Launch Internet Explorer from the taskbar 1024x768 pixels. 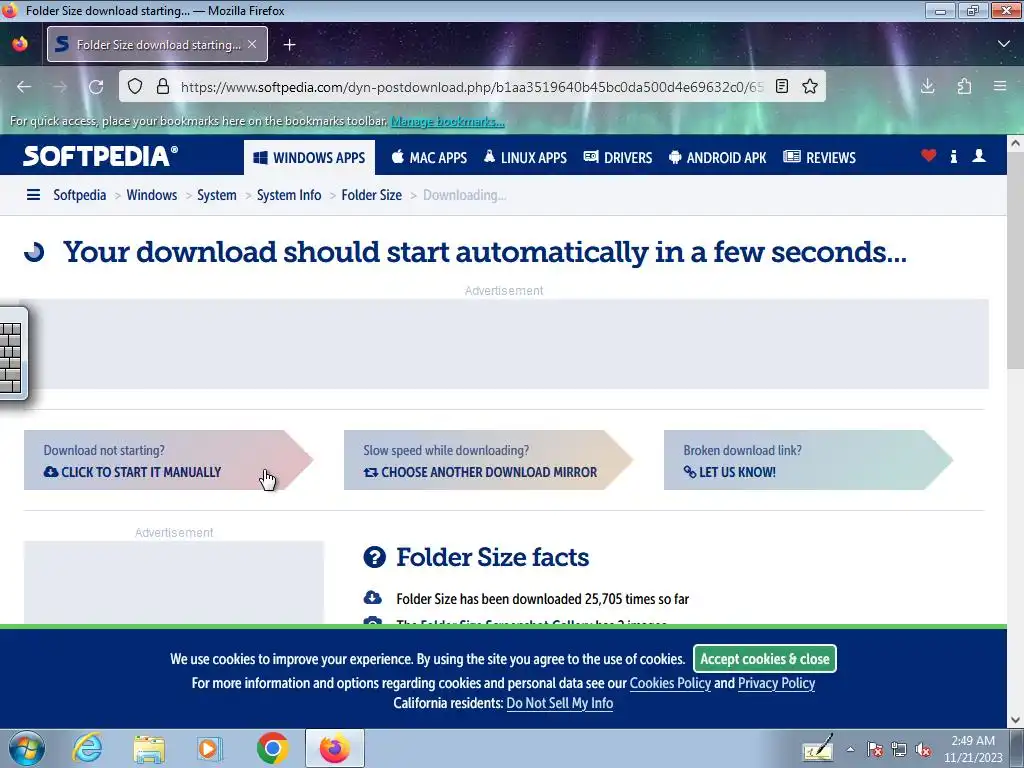pyautogui.click(x=88, y=748)
